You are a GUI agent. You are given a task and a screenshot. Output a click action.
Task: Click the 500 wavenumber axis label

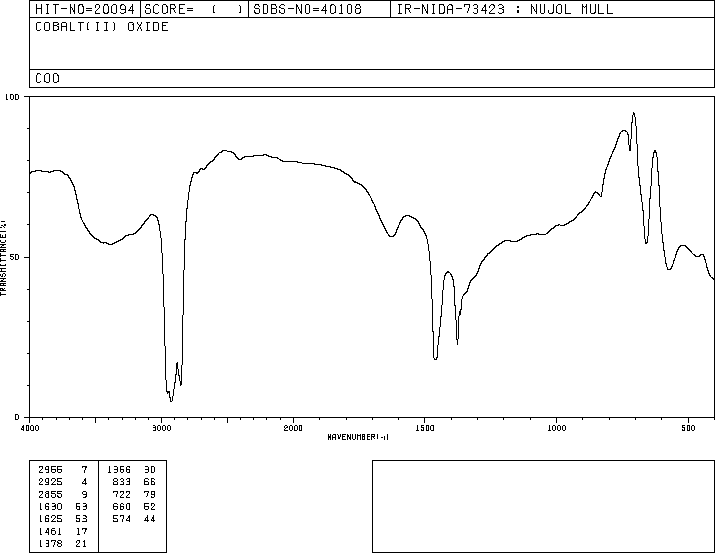[688, 428]
